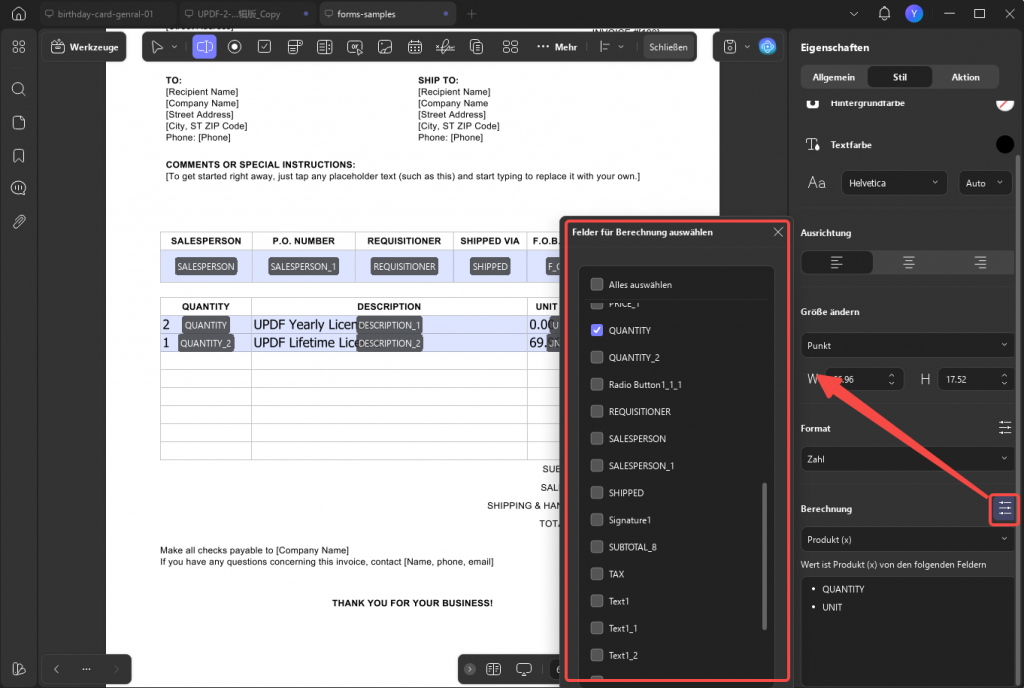Choose the date field tool
This screenshot has width=1024, height=688.
(x=415, y=46)
